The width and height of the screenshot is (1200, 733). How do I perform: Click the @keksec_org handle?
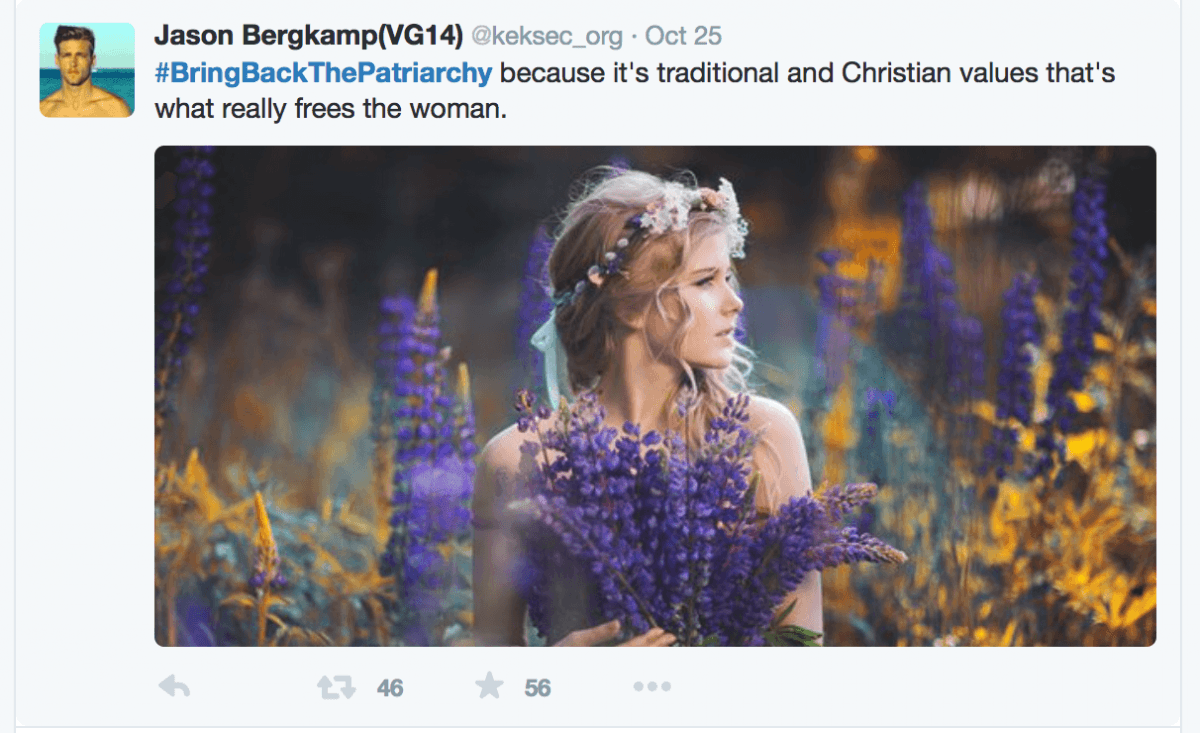tap(546, 37)
